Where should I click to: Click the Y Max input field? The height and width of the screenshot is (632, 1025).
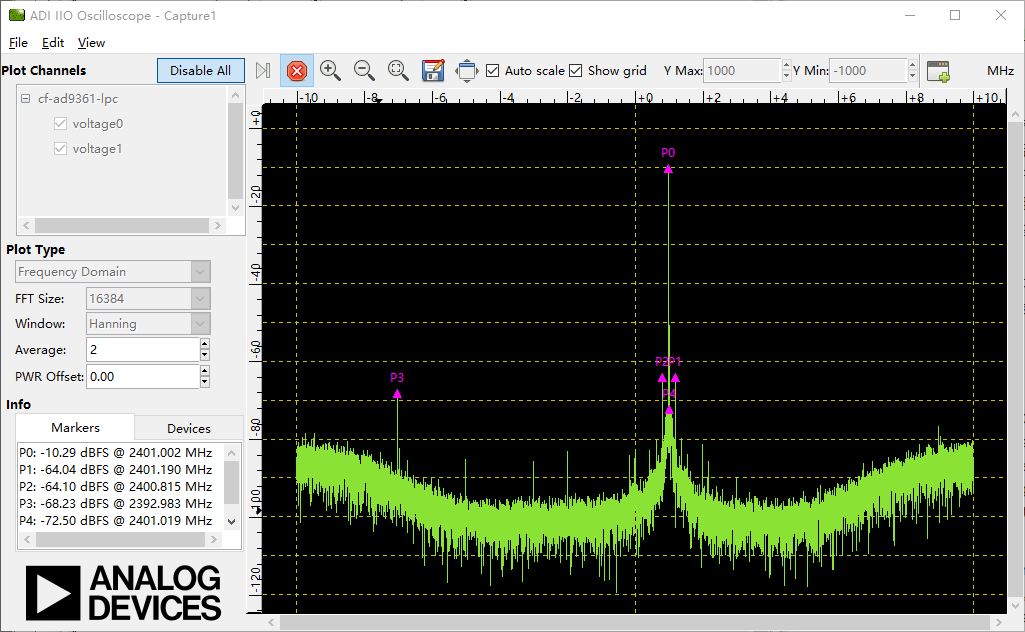(742, 71)
